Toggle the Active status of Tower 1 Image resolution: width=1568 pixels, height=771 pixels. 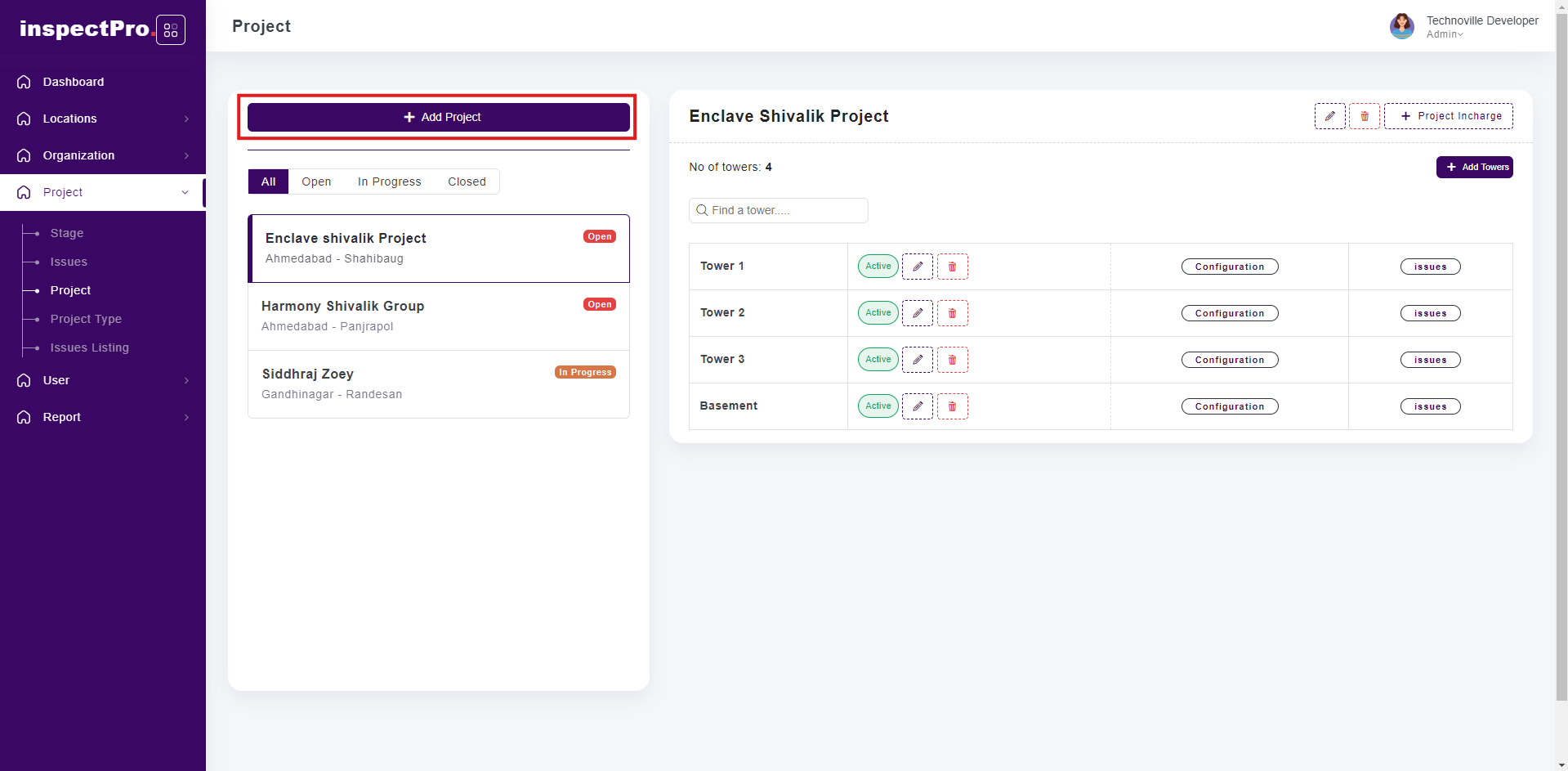[878, 267]
